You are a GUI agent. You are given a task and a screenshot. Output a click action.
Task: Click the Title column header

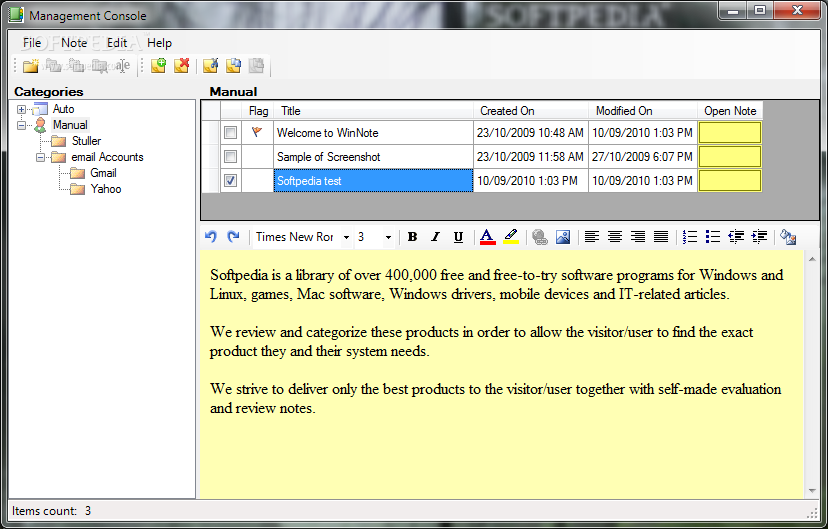click(x=373, y=111)
